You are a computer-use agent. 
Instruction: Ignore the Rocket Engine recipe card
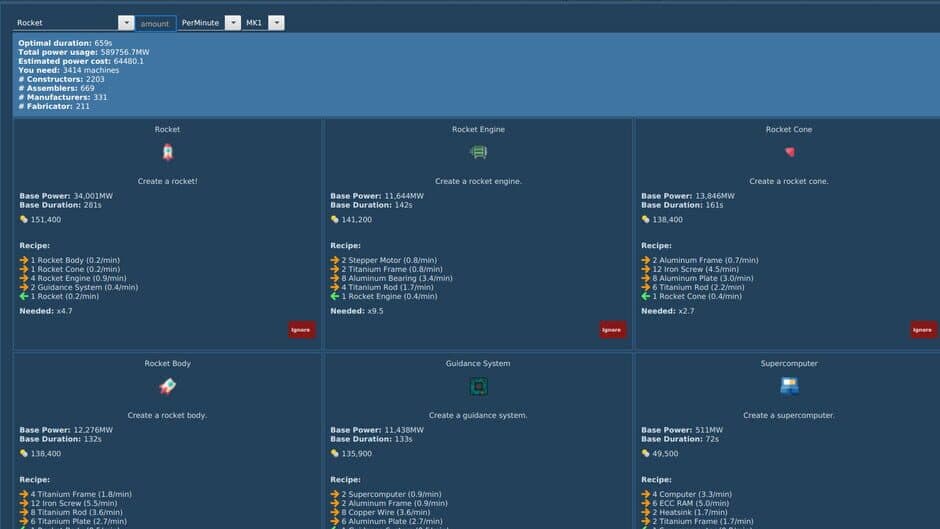tap(612, 330)
